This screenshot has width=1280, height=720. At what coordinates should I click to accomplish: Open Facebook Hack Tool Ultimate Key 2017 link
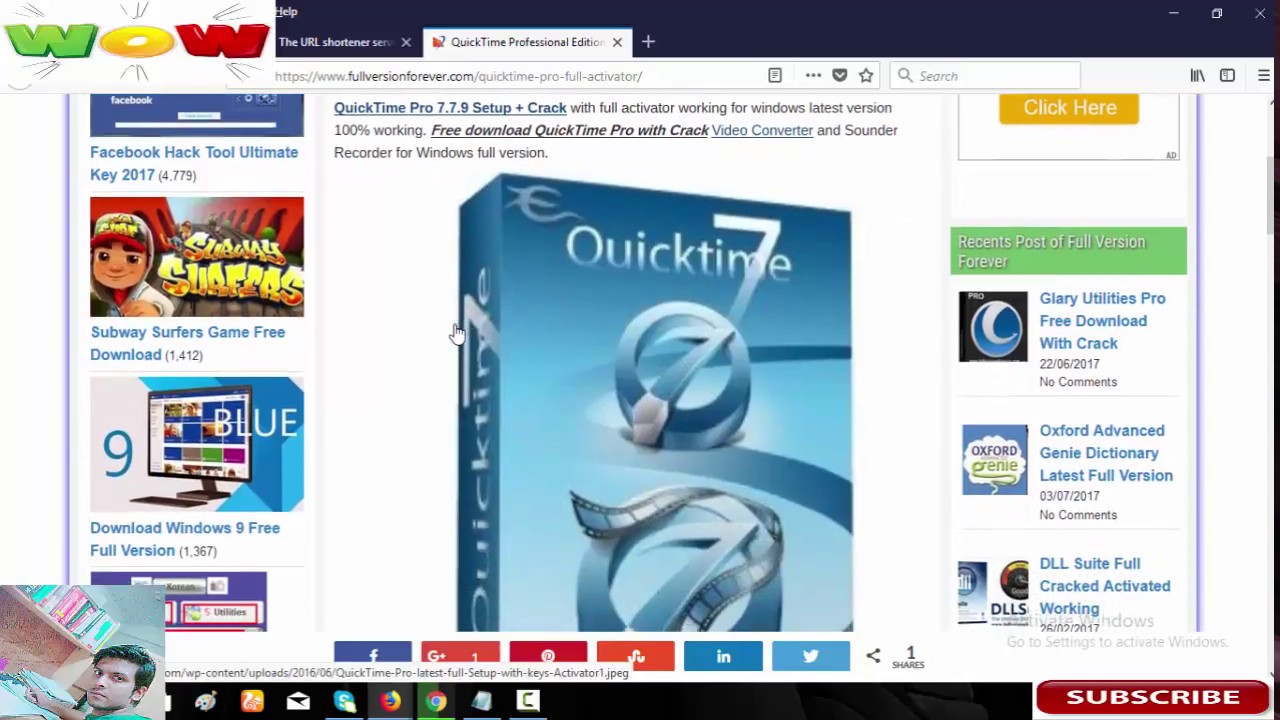coord(194,163)
